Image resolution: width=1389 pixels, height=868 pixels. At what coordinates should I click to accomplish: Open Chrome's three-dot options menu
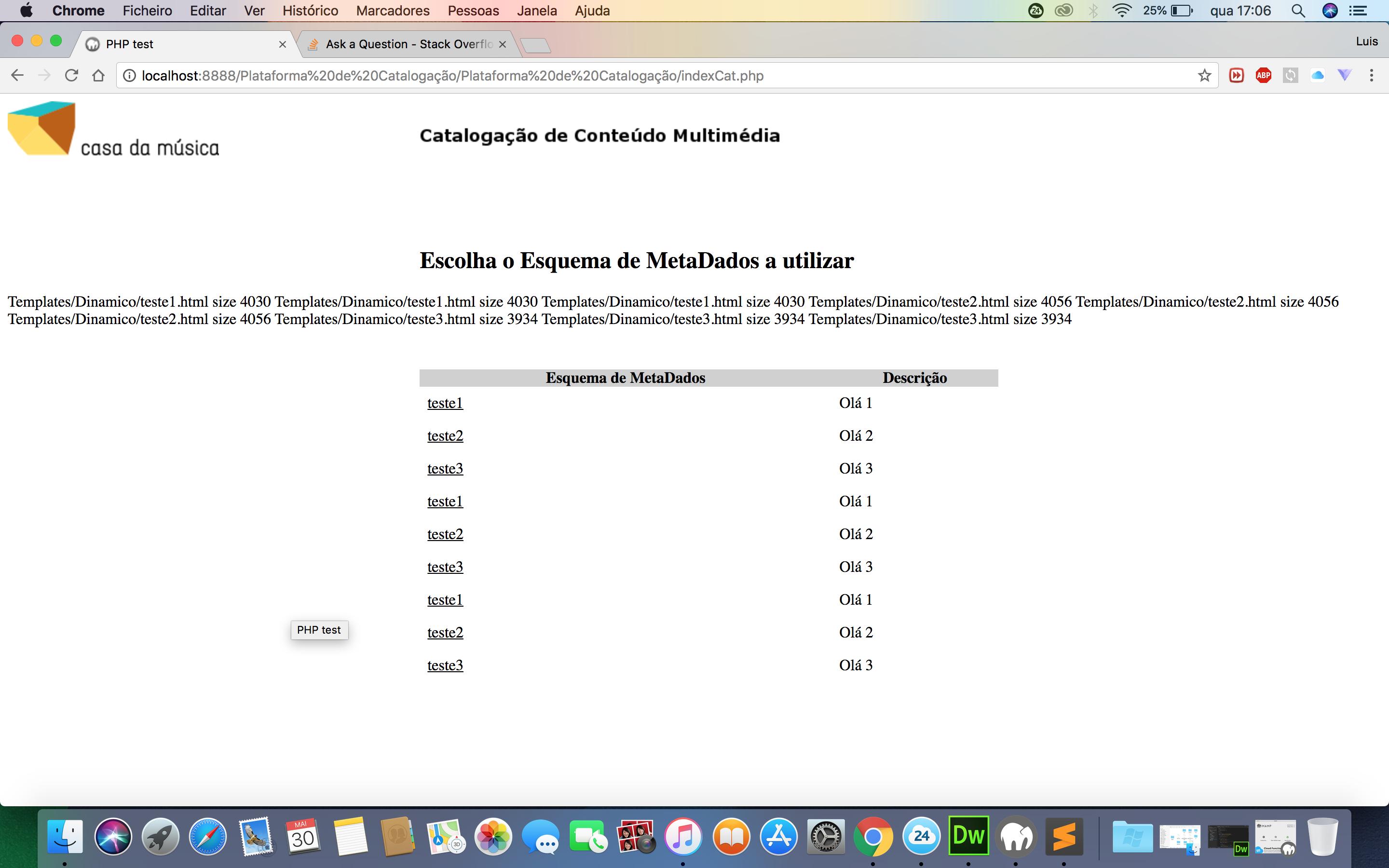1371,76
